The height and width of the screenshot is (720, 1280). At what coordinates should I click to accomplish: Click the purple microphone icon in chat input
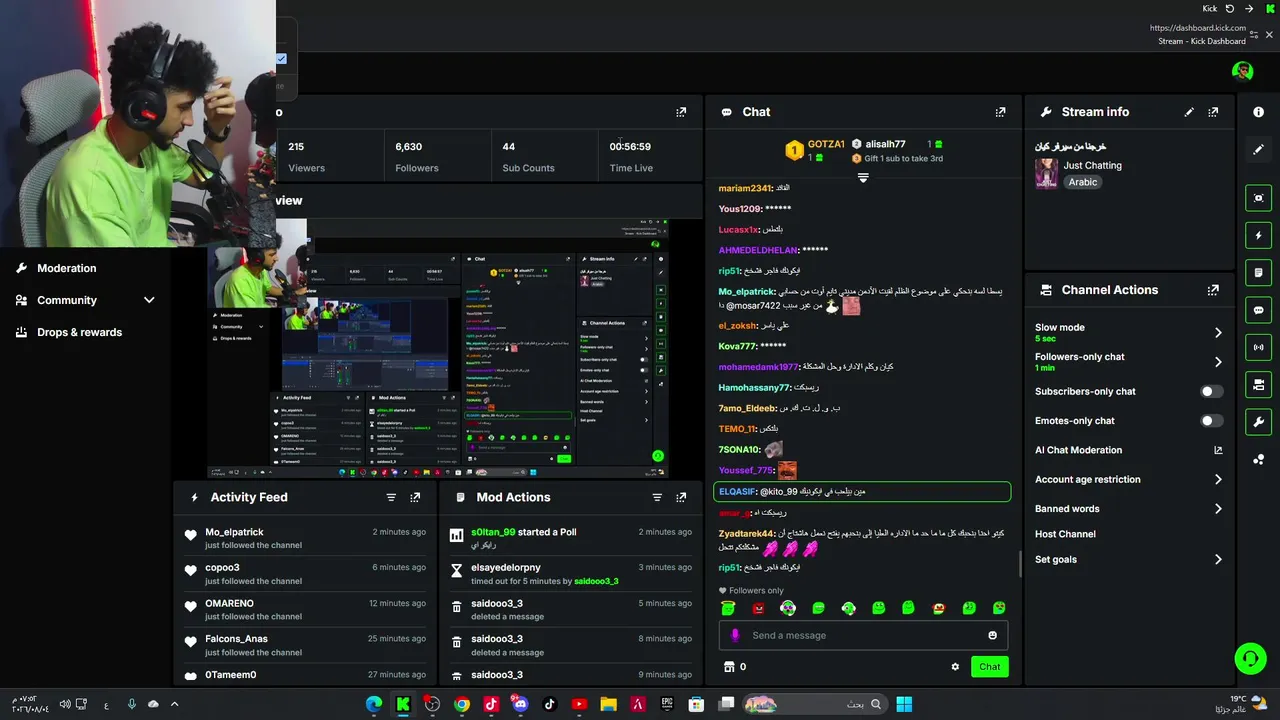pyautogui.click(x=735, y=635)
